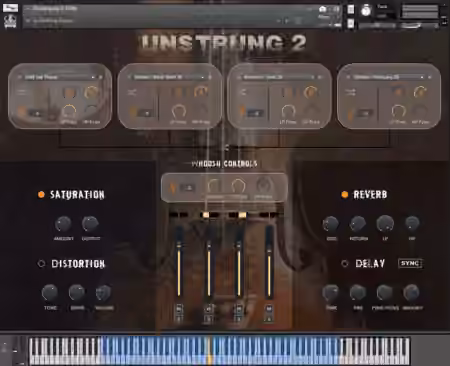Click the LP Filter knob in the first sound slot

pyautogui.click(x=69, y=111)
